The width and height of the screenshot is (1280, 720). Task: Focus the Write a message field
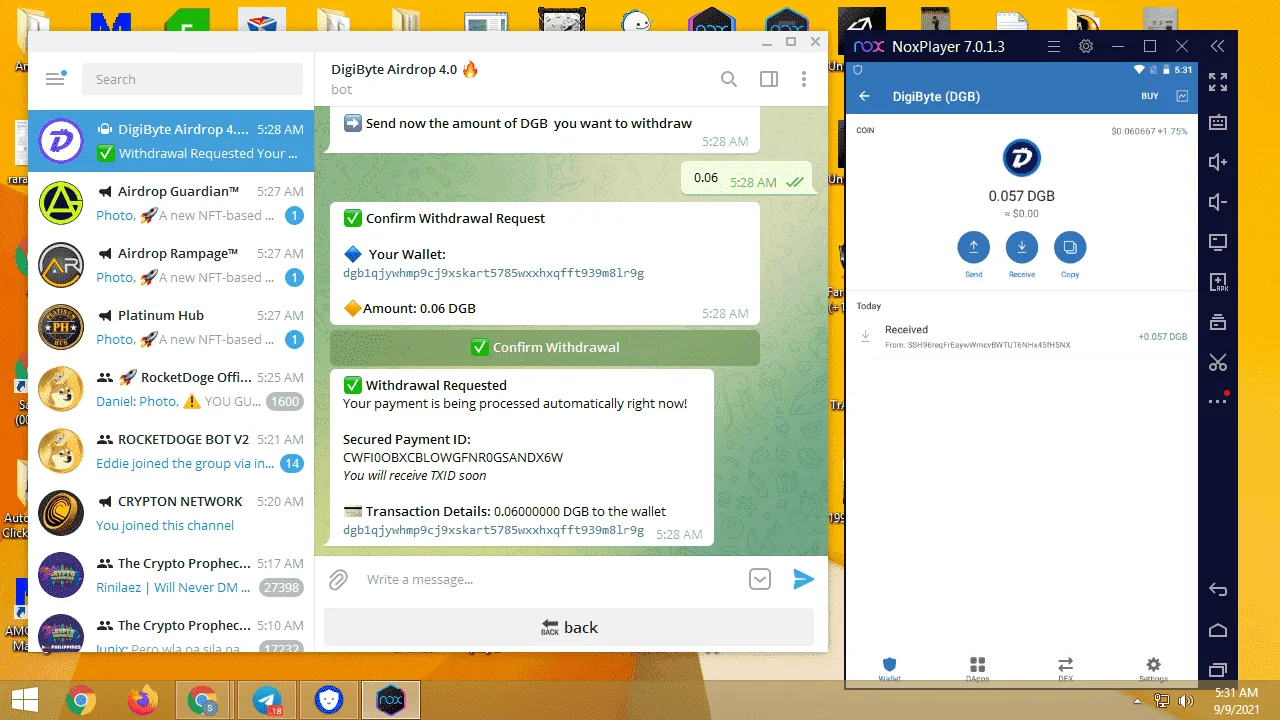point(550,579)
